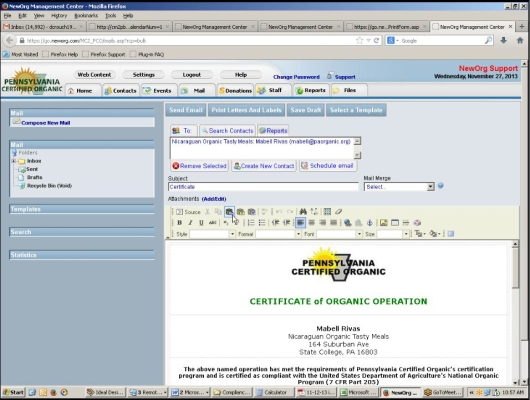Image resolution: width=530 pixels, height=400 pixels.
Task: Open Recycle Bin (Void) folder
Action: click(x=49, y=186)
